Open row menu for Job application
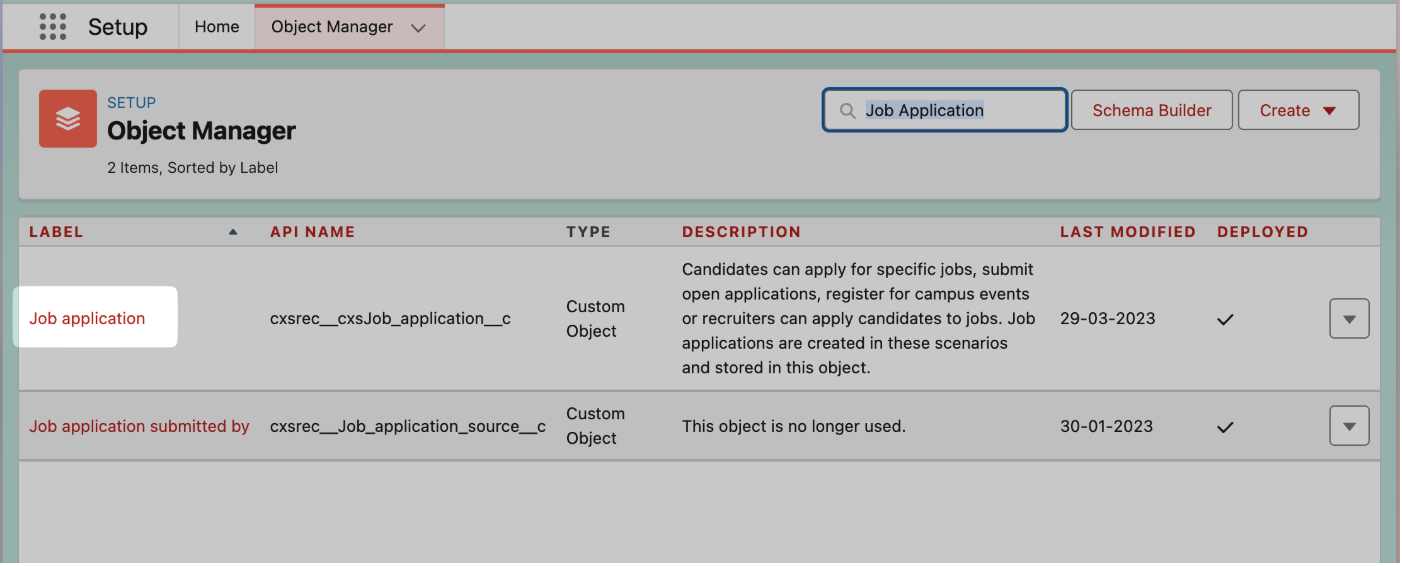 pos(1349,319)
